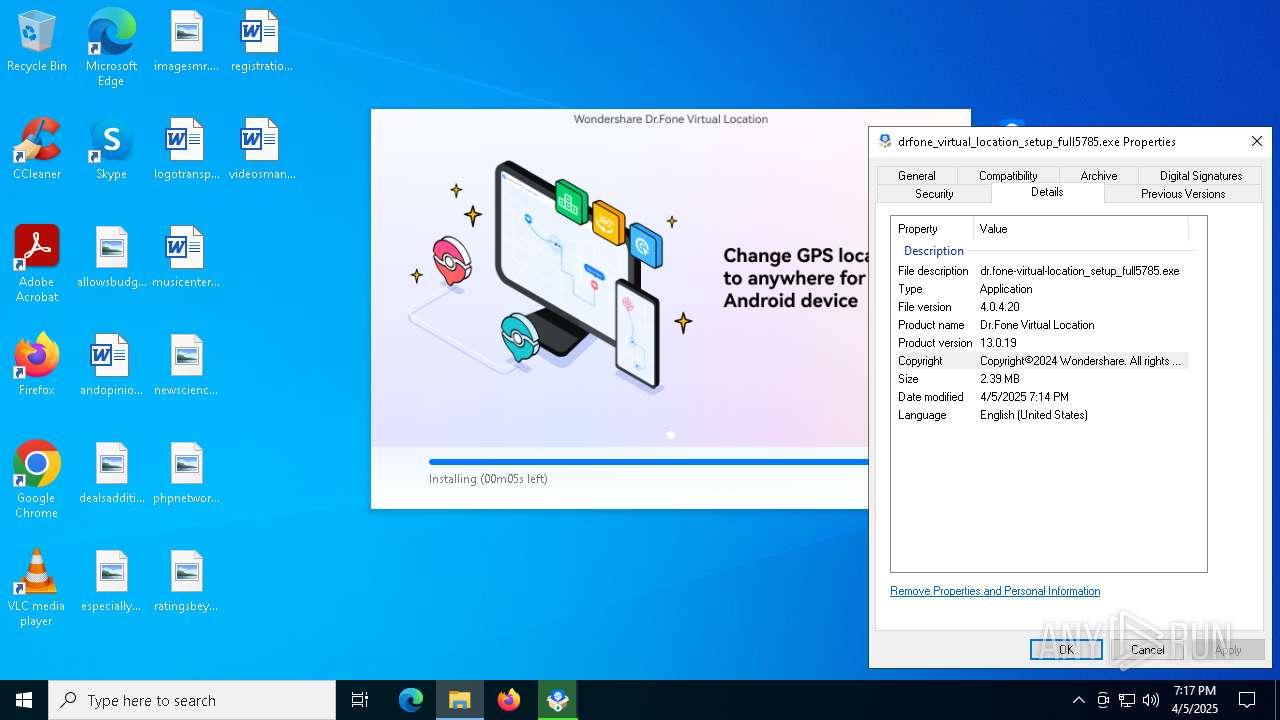Open the Recycle Bin desktop icon
Image resolution: width=1280 pixels, height=720 pixels.
[37, 42]
